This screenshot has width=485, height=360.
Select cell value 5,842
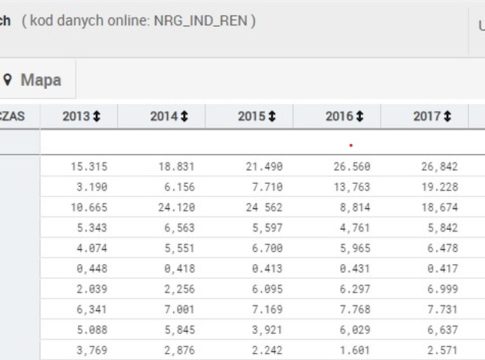coord(443,228)
